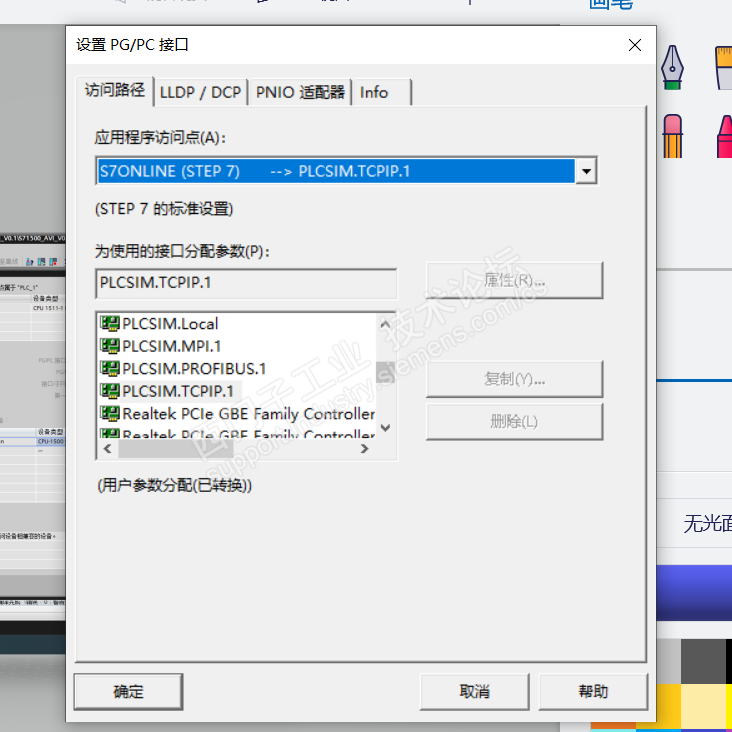
Task: Click the interface list scroll down arrow
Action: pos(385,428)
